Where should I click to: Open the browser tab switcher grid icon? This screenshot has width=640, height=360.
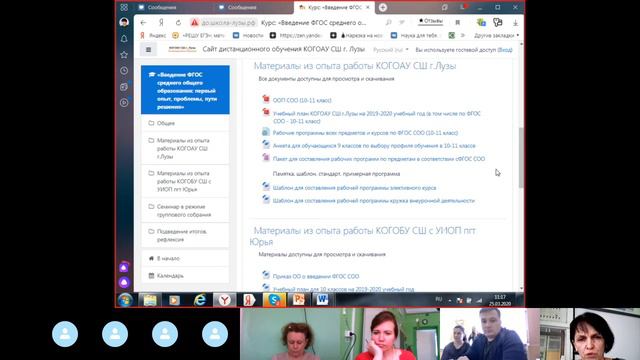pyautogui.click(x=124, y=7)
